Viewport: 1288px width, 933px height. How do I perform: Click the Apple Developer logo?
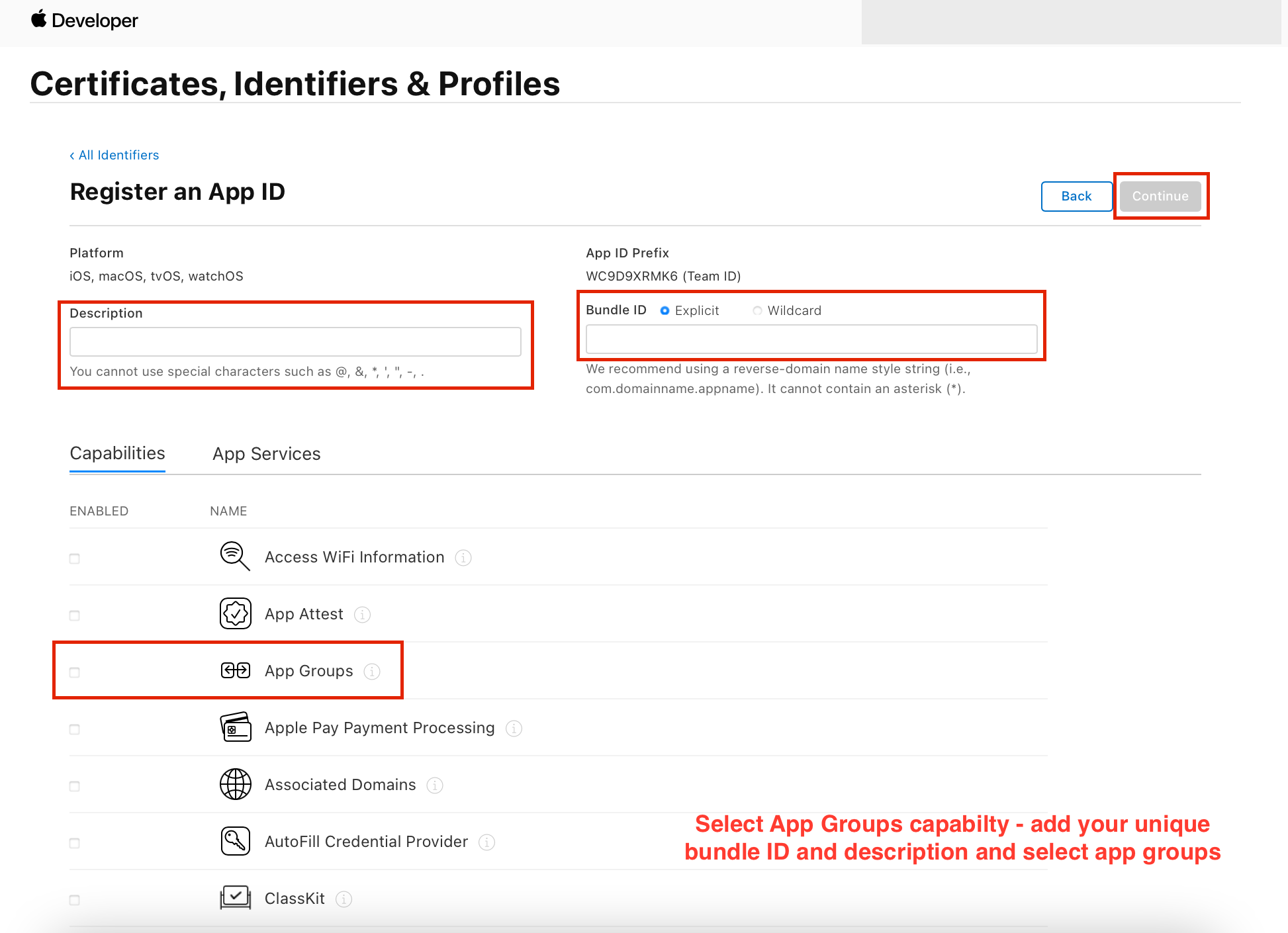pyautogui.click(x=84, y=20)
